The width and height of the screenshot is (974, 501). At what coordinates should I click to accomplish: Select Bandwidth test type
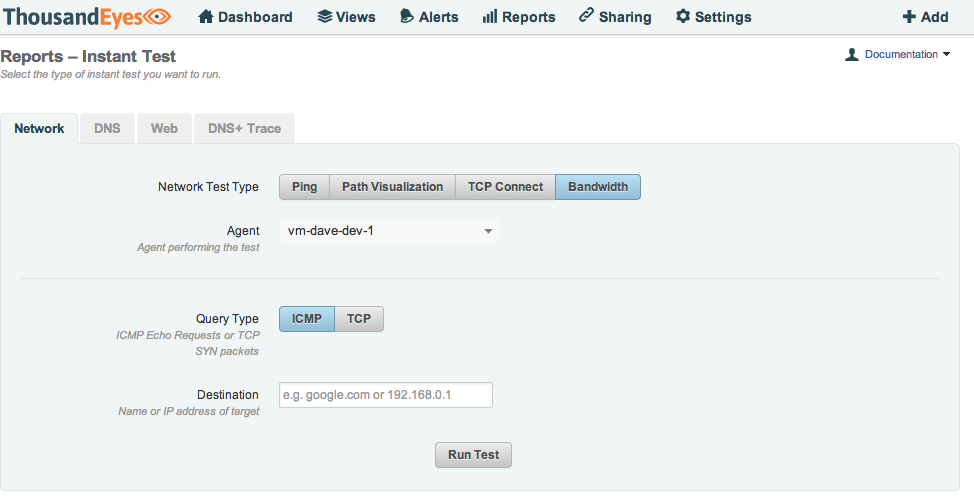point(598,187)
